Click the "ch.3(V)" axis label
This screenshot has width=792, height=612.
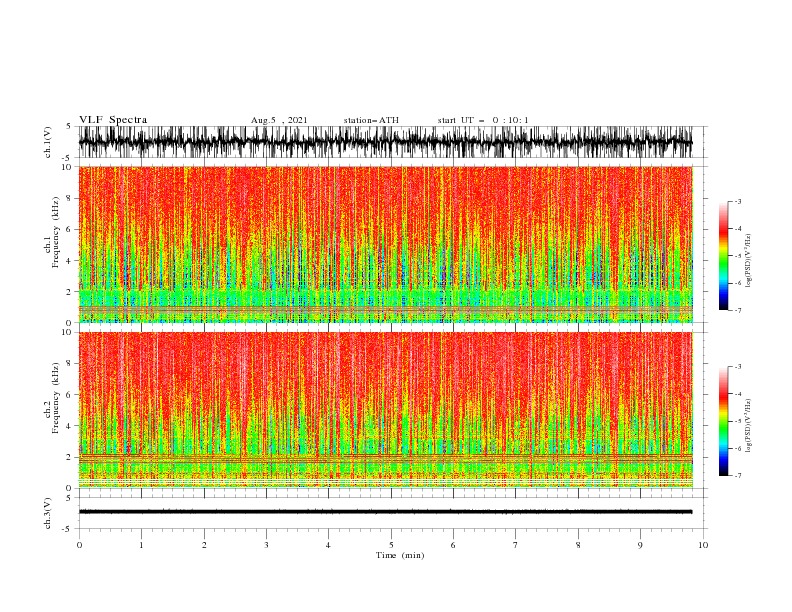48,514
